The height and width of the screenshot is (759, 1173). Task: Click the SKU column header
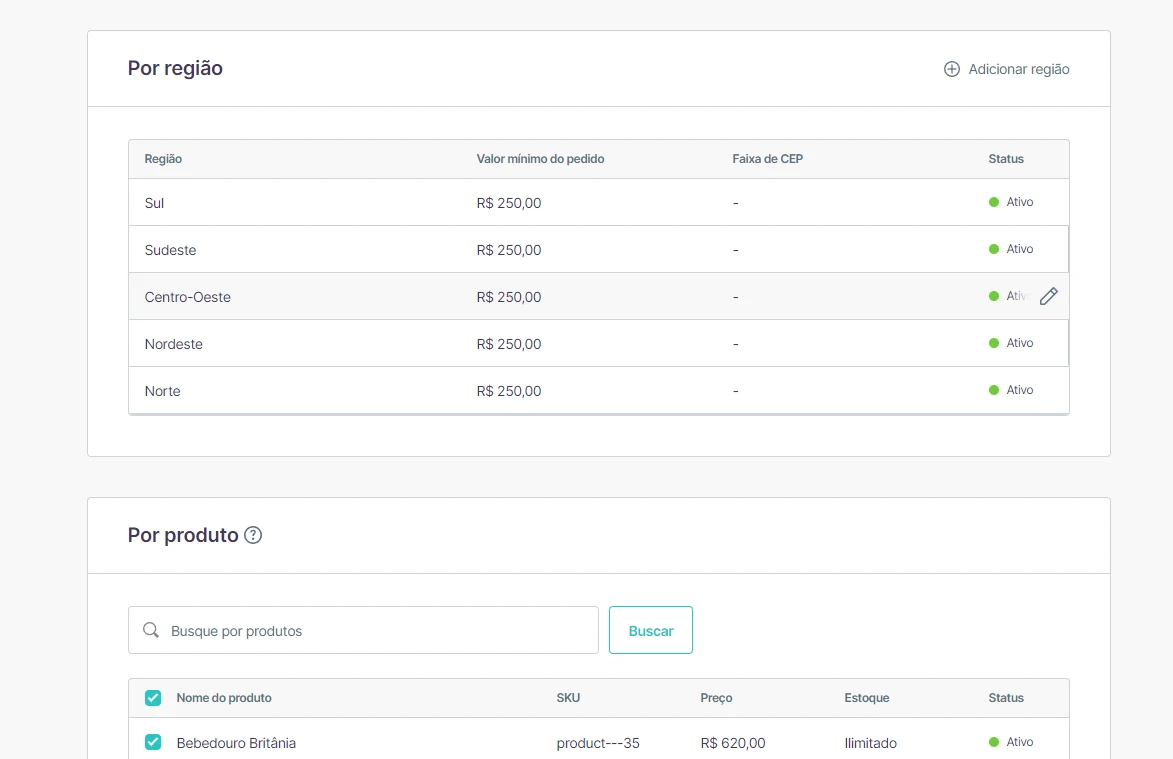[569, 698]
